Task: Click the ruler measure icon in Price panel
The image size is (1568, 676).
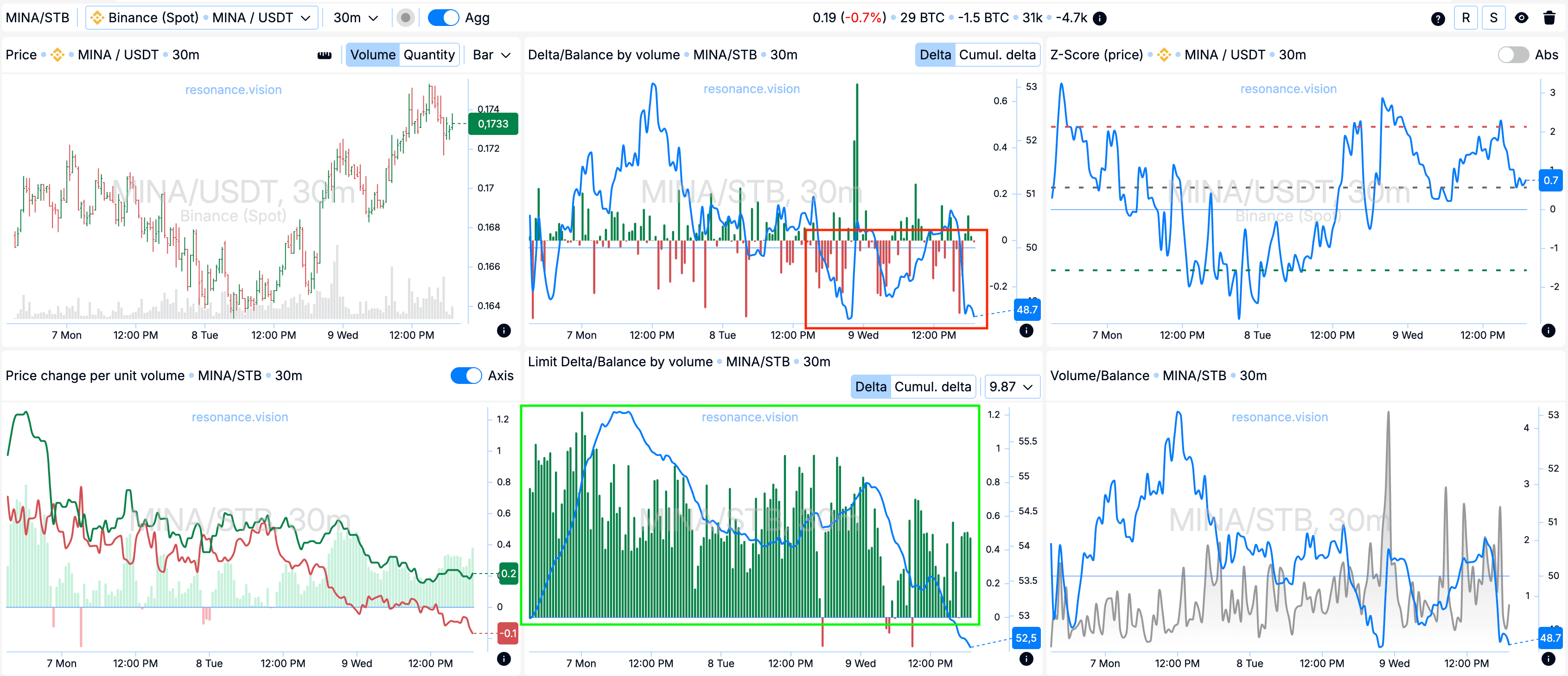Action: [325, 55]
